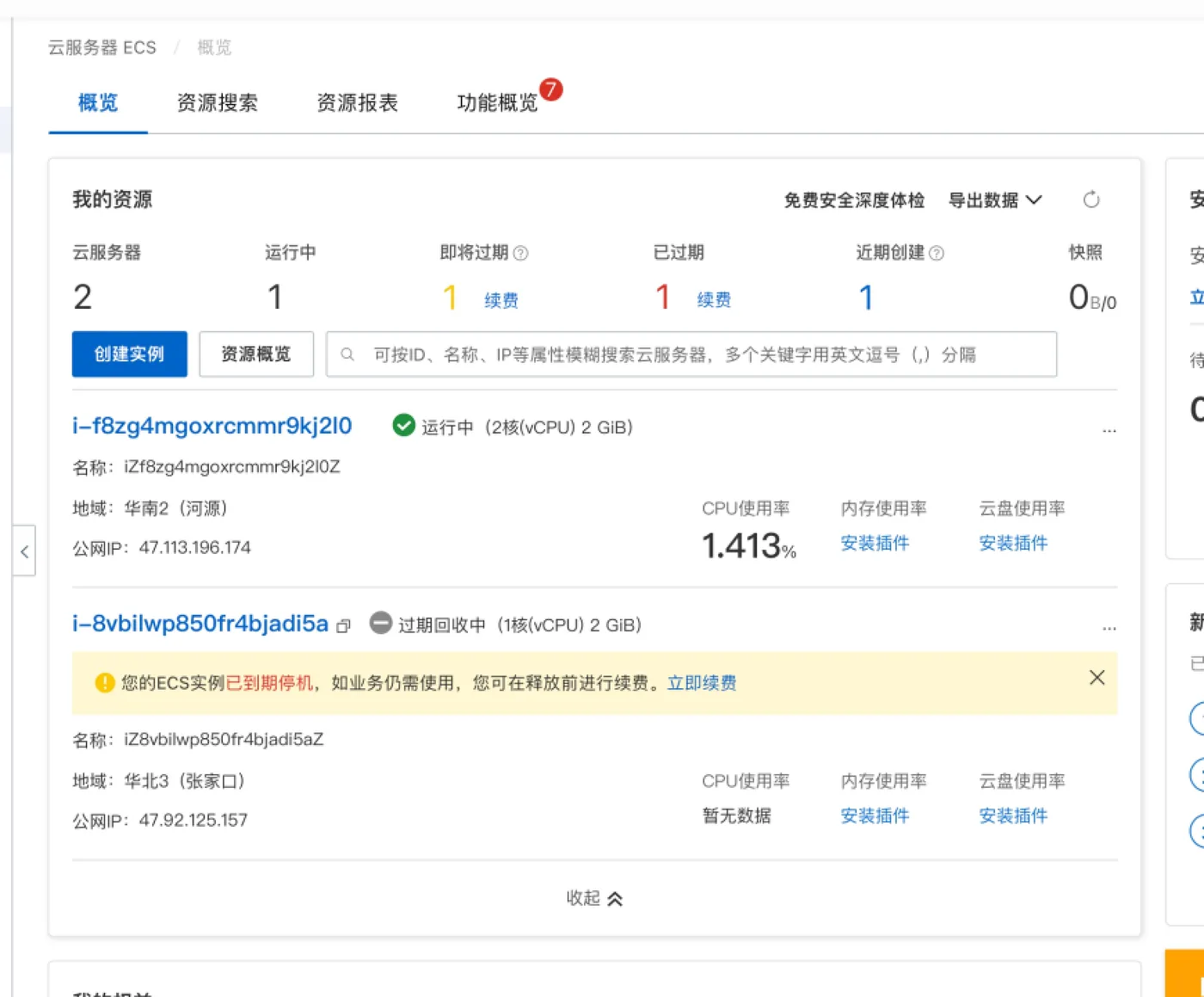The height and width of the screenshot is (997, 1204).
Task: Collapse the left sidebar arrow
Action: (x=24, y=551)
